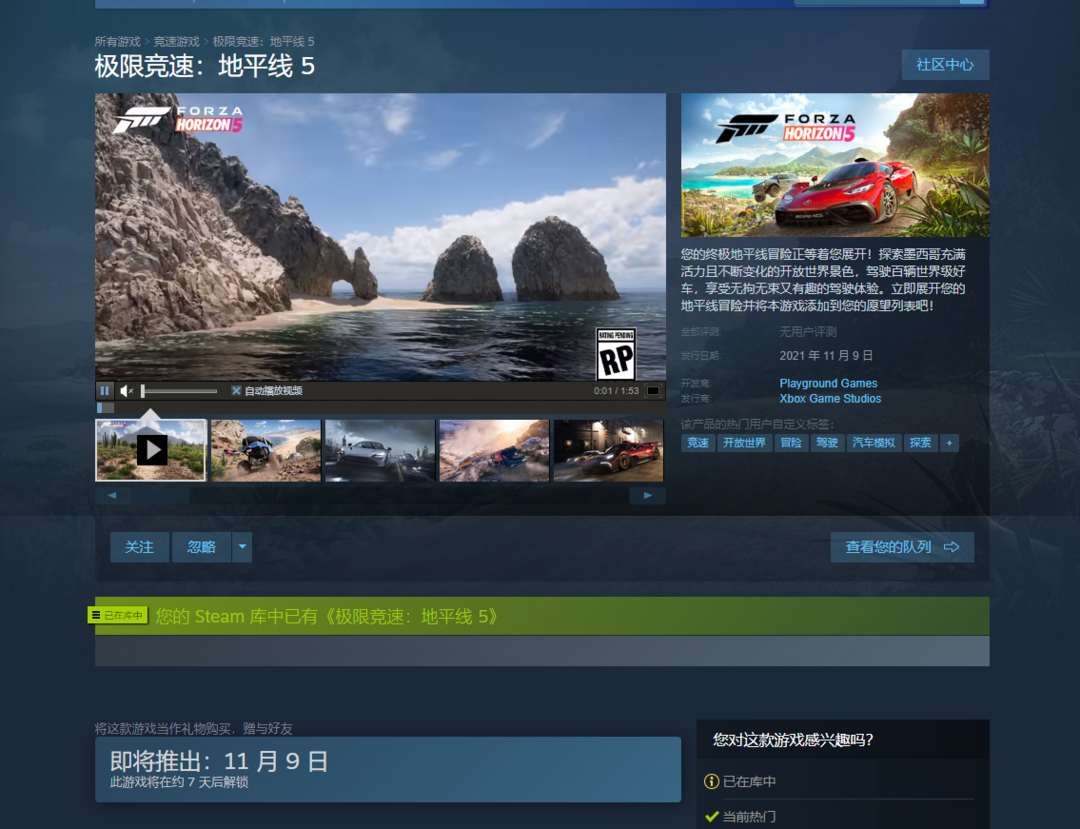This screenshot has width=1080, height=829.
Task: Open the off-road buggy beach screenshot thumbnail
Action: [266, 450]
